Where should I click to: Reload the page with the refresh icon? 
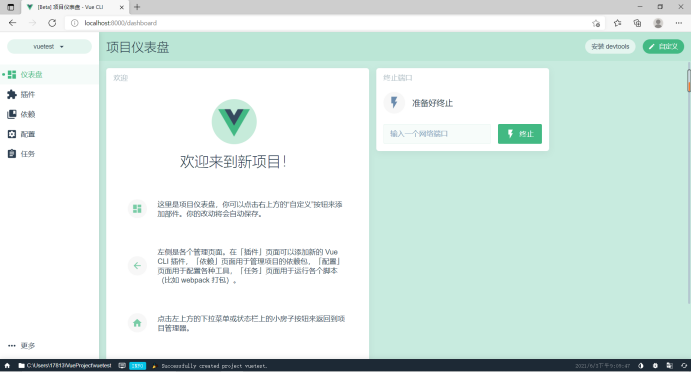(x=52, y=23)
